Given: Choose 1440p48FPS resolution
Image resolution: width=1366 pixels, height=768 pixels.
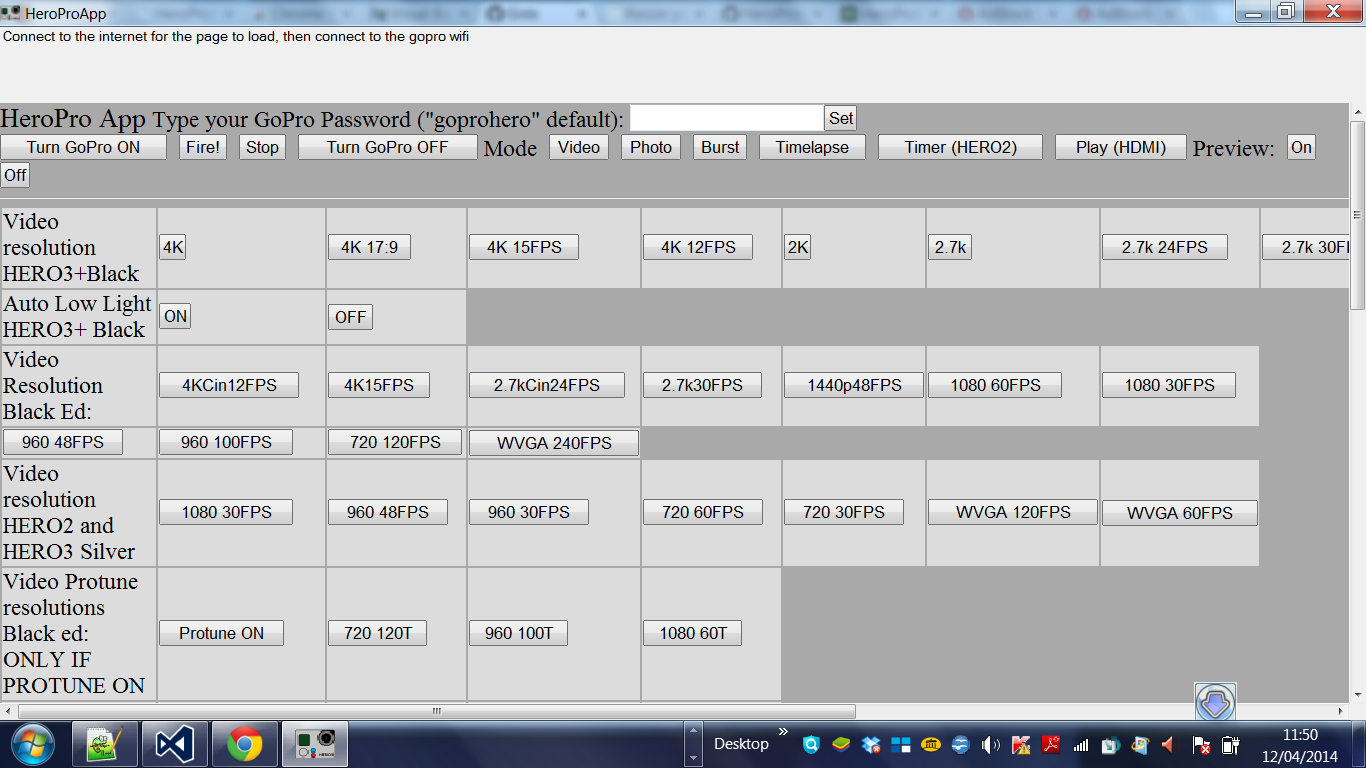Looking at the screenshot, I should pyautogui.click(x=854, y=385).
